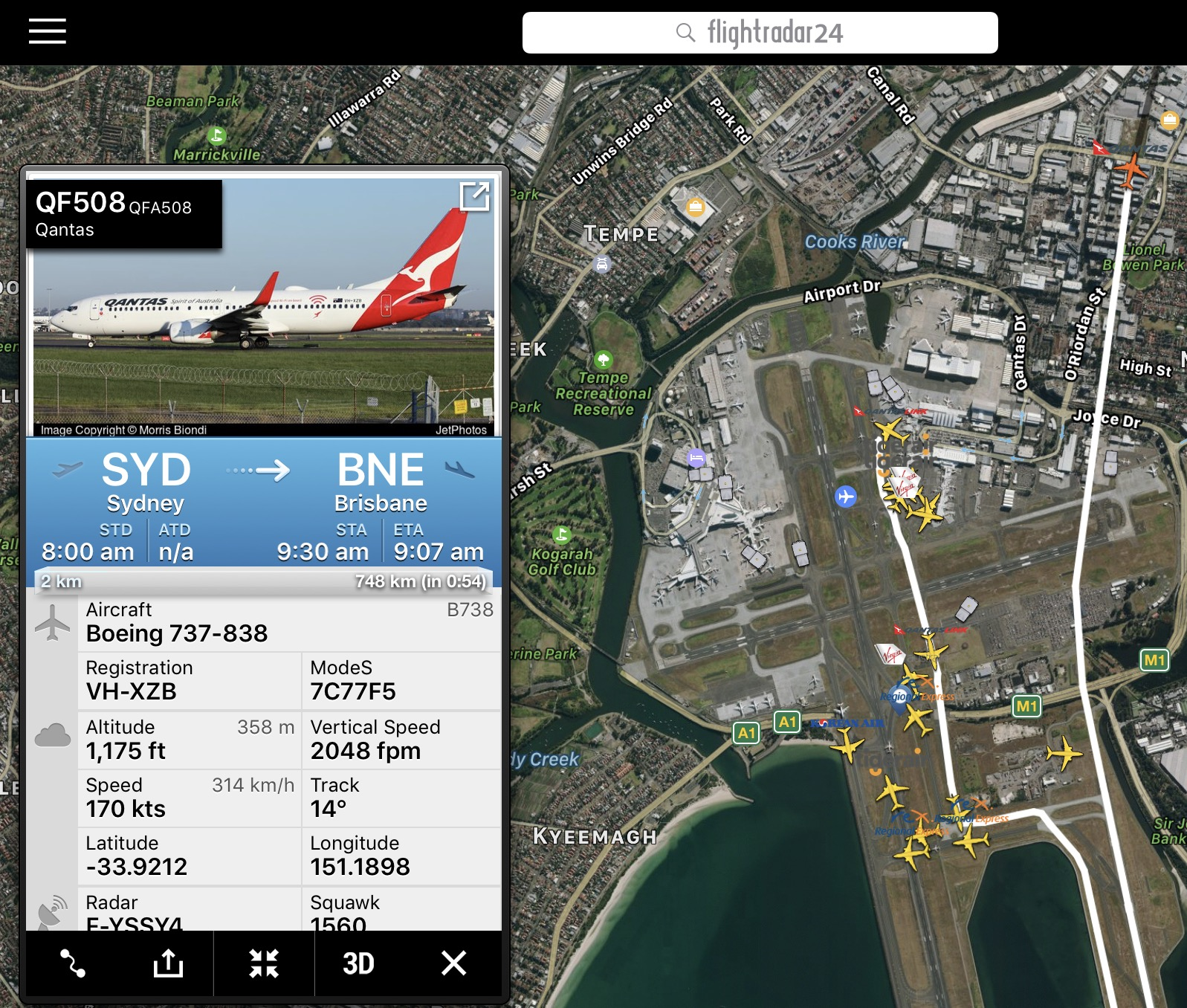Image resolution: width=1187 pixels, height=1008 pixels.
Task: Select the yellow aircraft east of the runway
Action: (x=1064, y=753)
